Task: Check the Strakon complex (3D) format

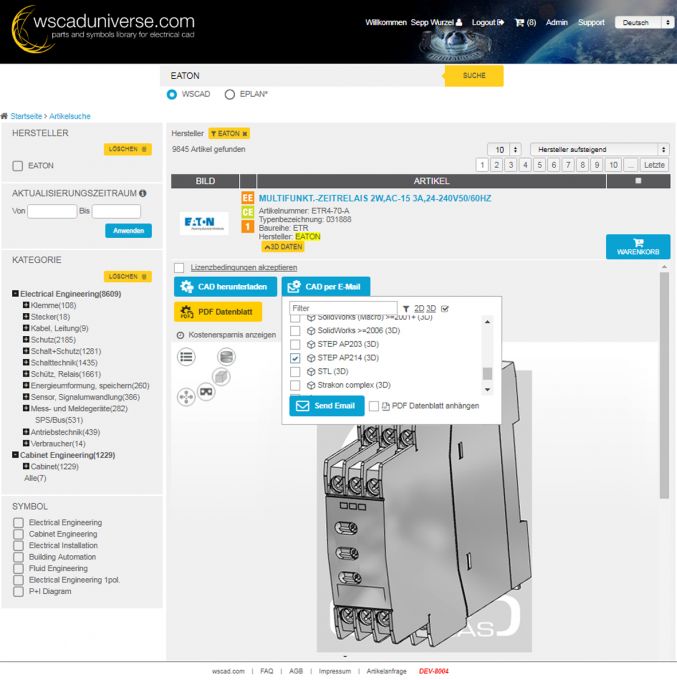Action: click(x=295, y=385)
